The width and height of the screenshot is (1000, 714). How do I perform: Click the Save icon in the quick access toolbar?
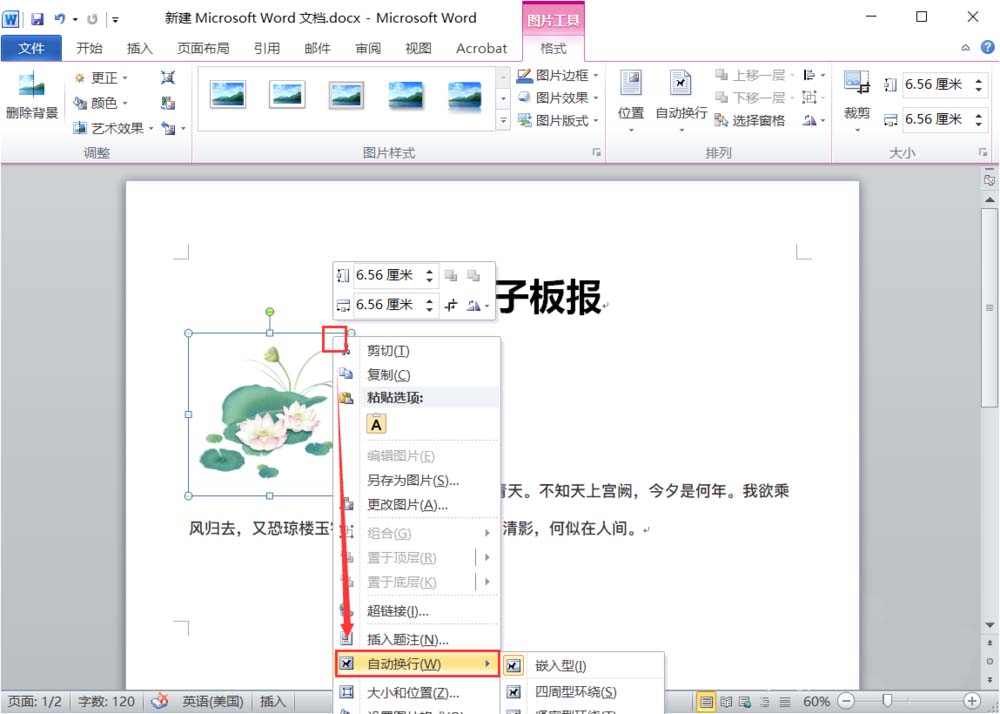click(x=38, y=19)
